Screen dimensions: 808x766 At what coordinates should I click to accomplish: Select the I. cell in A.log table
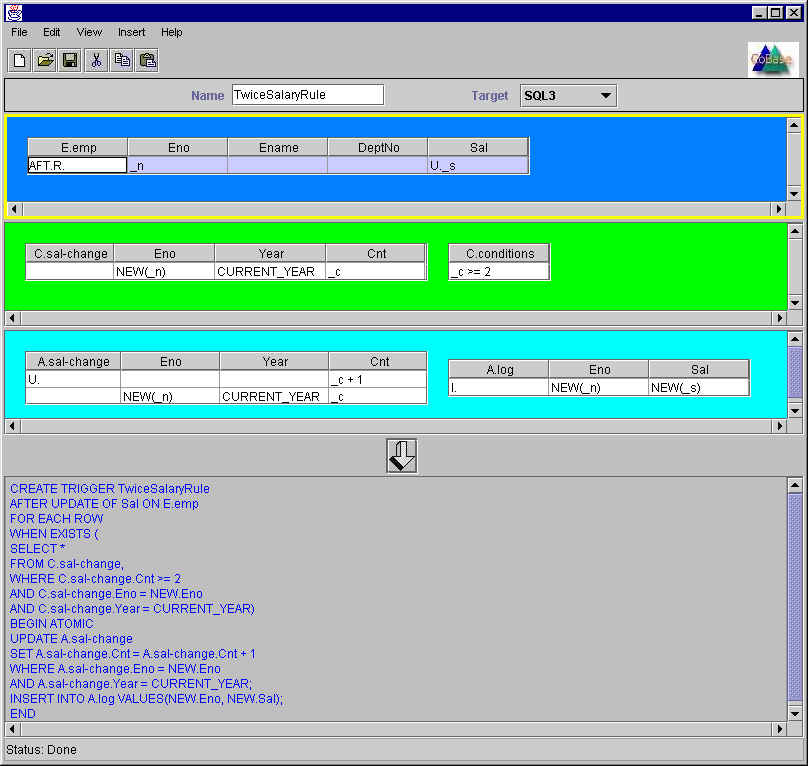499,387
